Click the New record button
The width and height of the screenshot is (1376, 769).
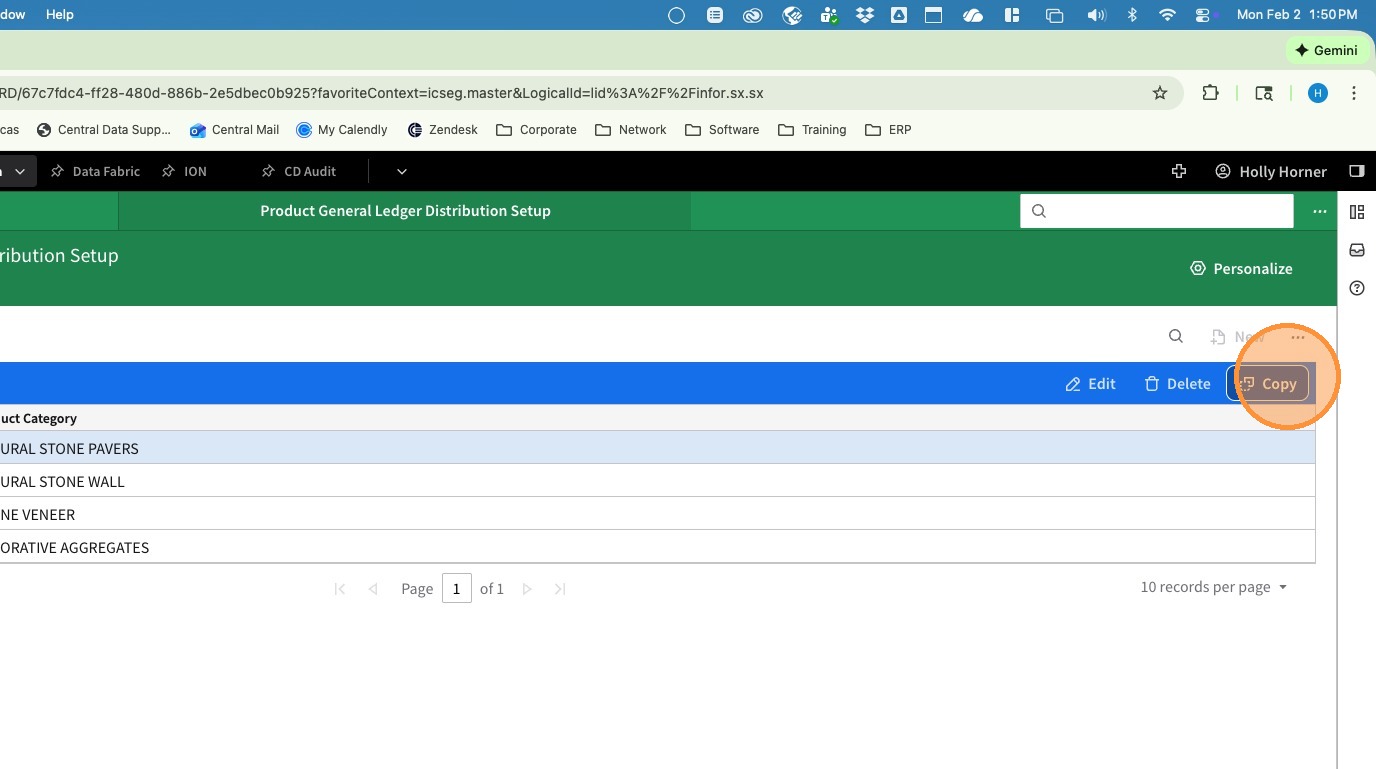click(1237, 337)
